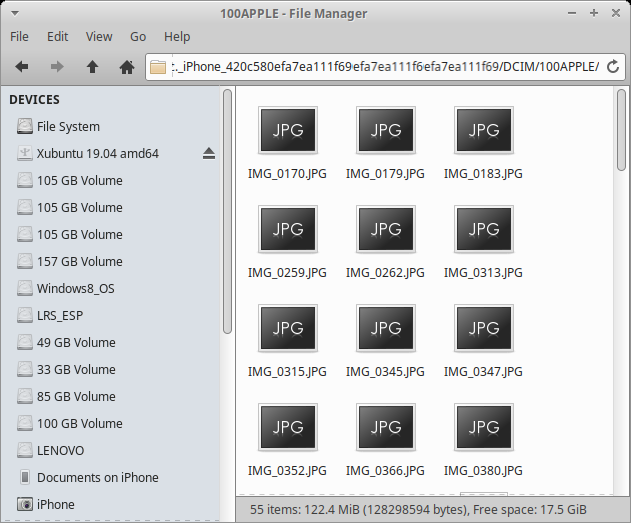This screenshot has width=631, height=523.
Task: Open the Help menu
Action: click(x=177, y=37)
